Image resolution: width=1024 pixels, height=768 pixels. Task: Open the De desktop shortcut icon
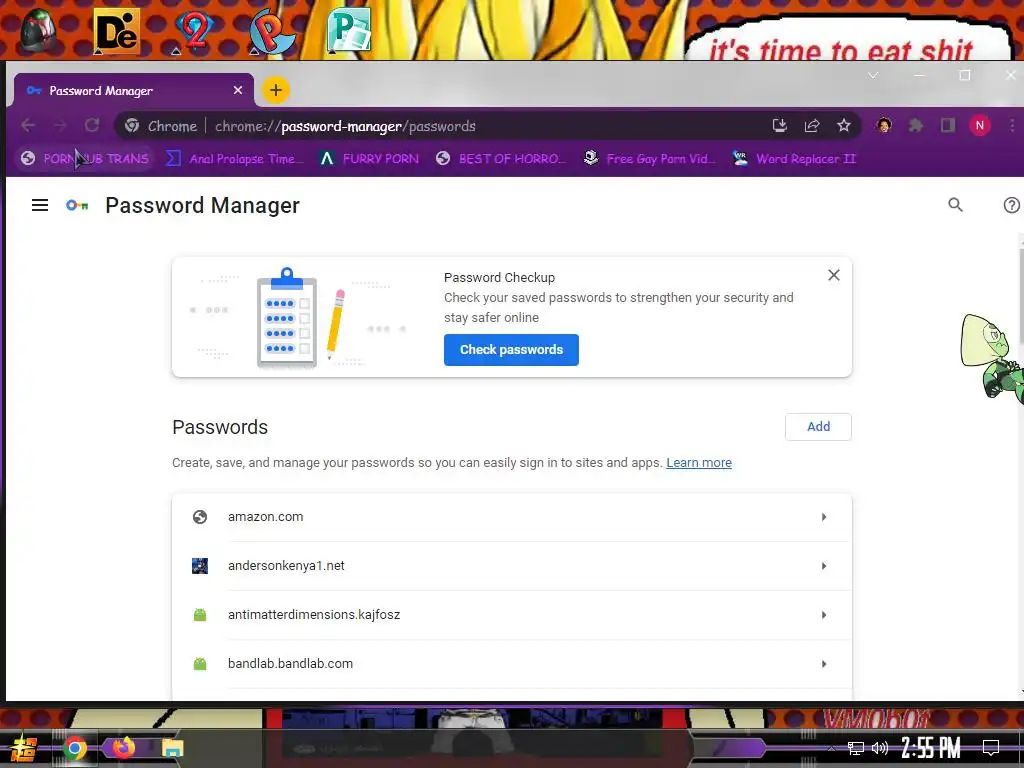pos(116,31)
